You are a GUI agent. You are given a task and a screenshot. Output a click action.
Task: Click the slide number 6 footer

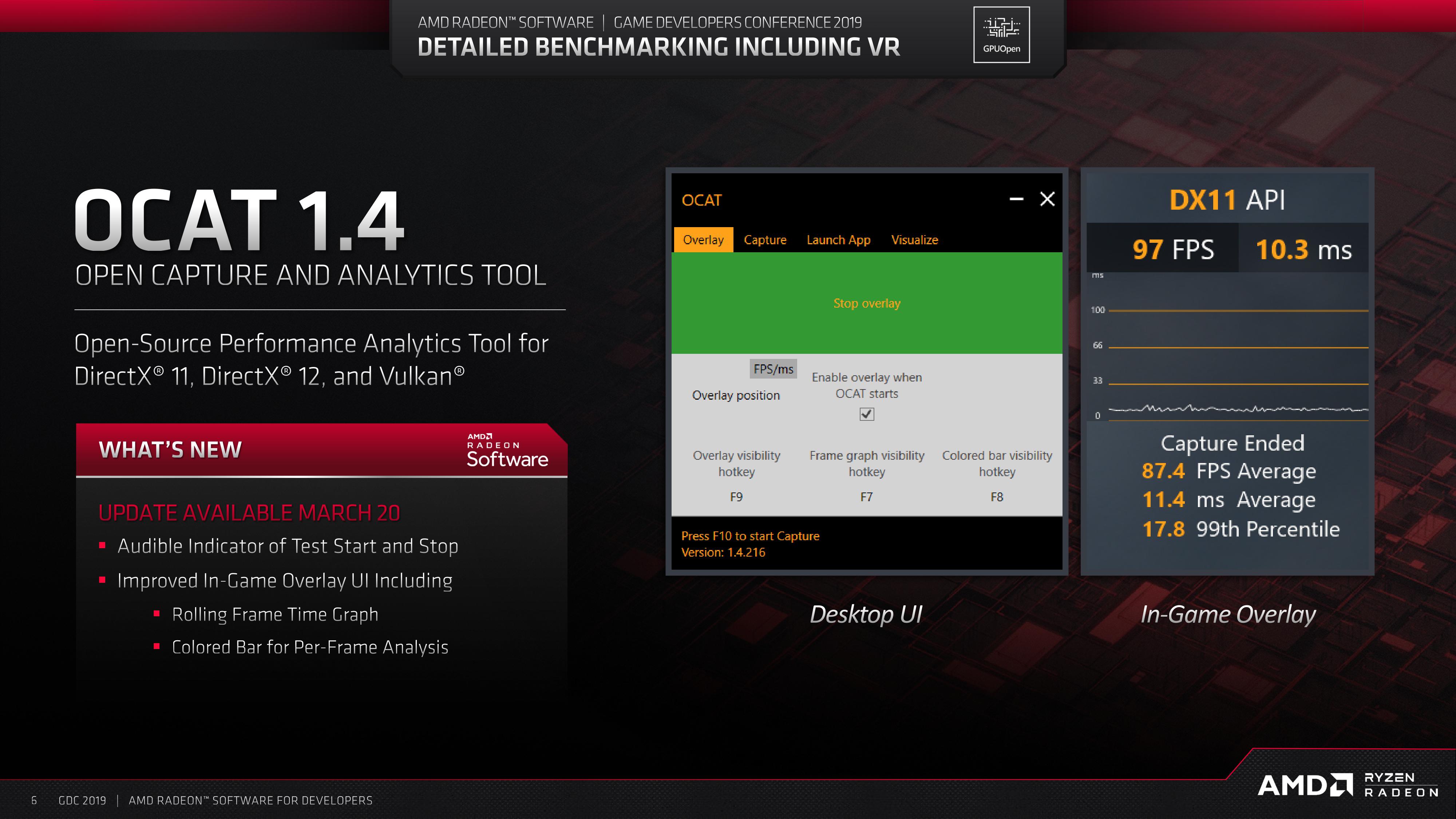34,800
